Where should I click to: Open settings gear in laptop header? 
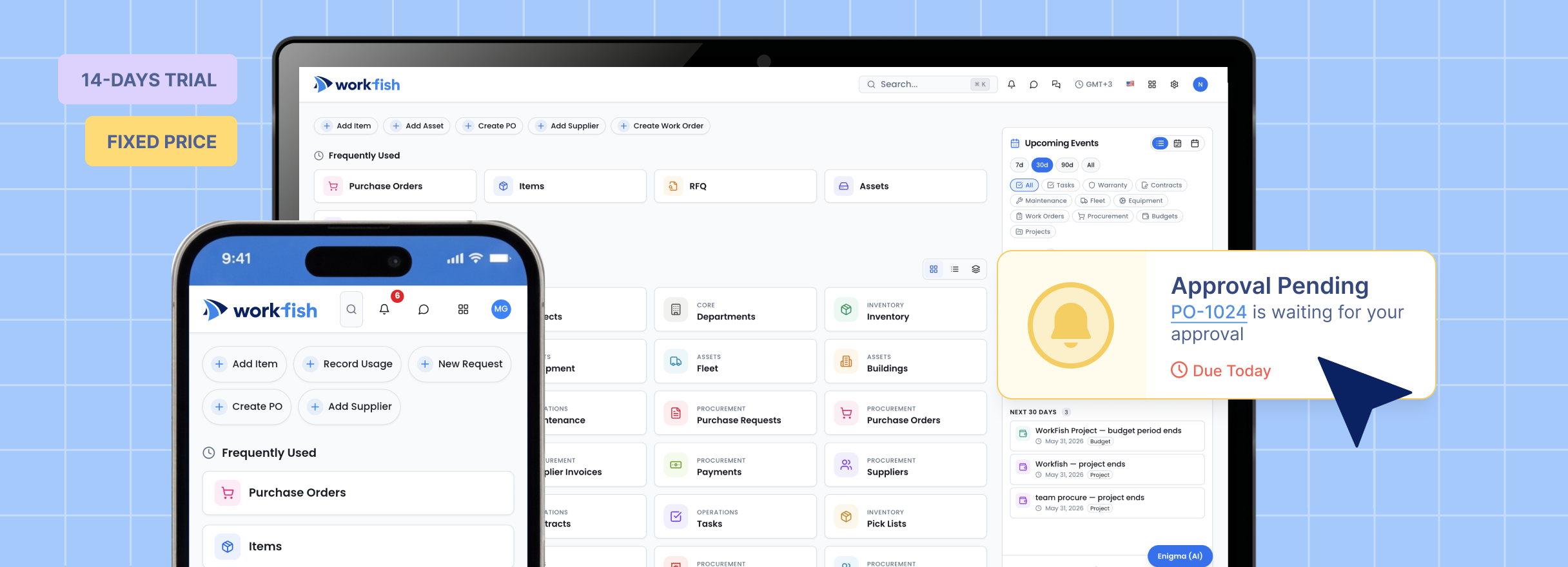1175,84
